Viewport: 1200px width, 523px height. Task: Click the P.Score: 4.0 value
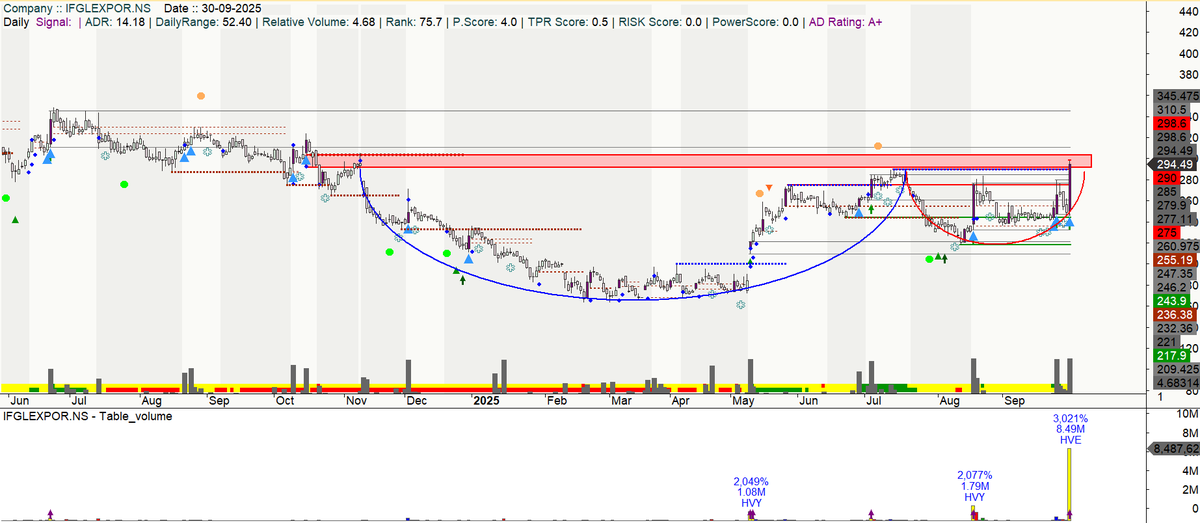(x=487, y=20)
